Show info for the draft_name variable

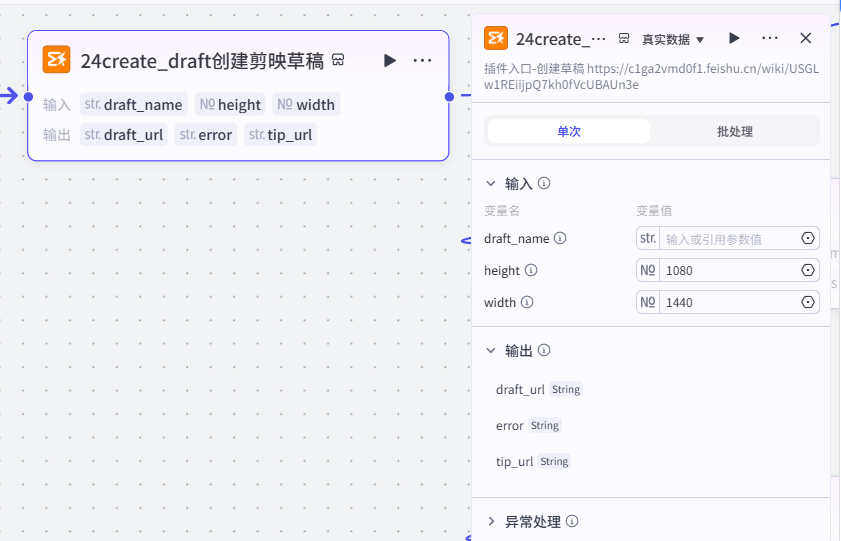coord(560,238)
